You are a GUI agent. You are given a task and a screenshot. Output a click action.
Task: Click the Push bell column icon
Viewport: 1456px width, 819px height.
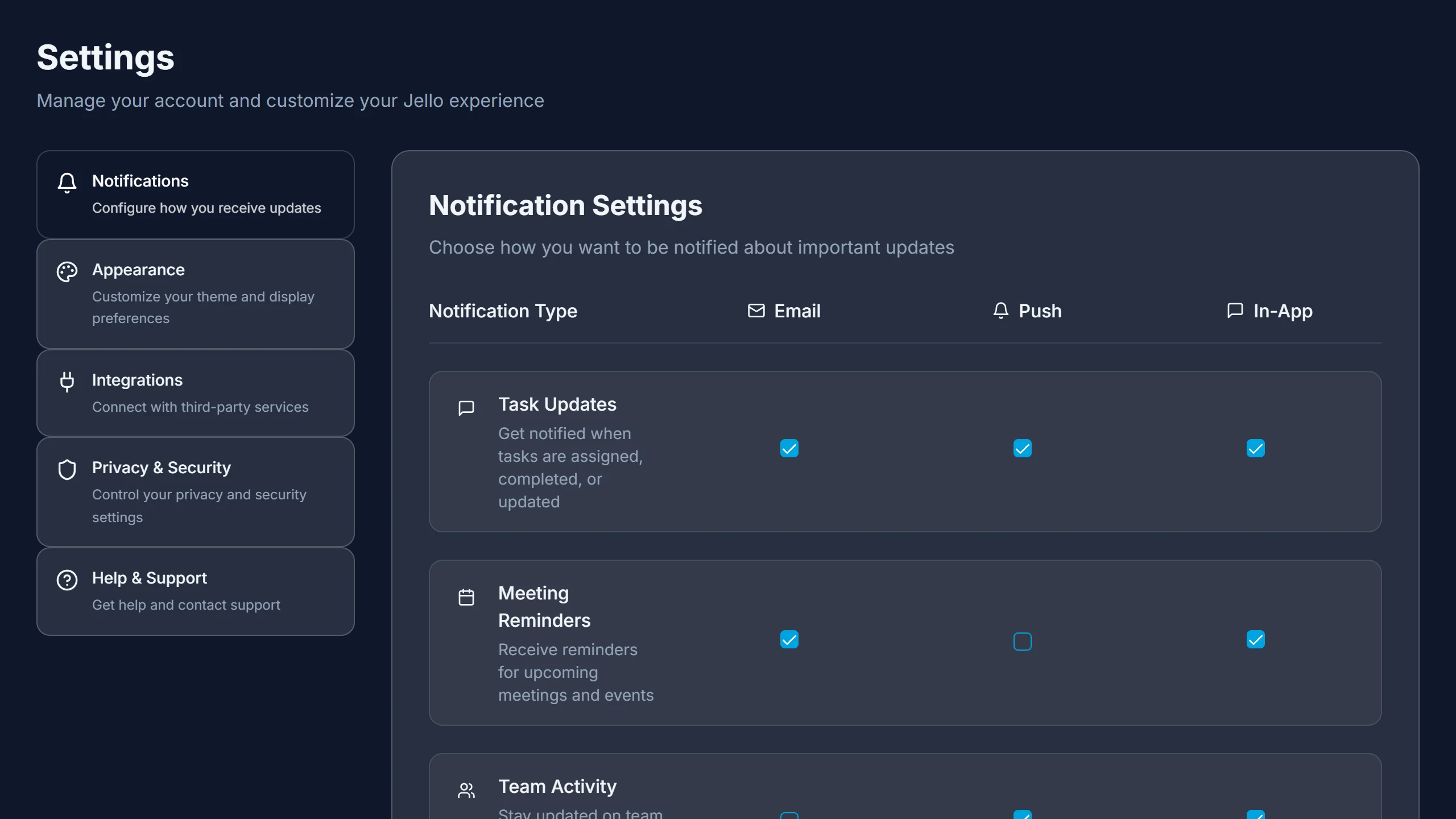[1000, 311]
